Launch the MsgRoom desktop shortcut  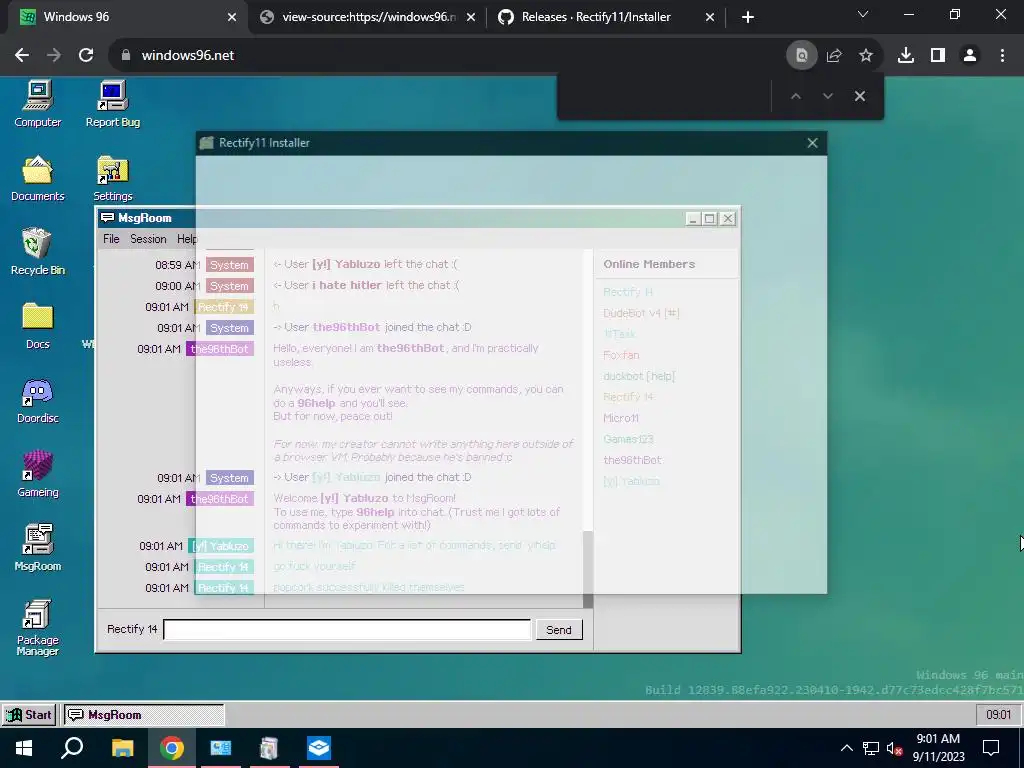point(37,548)
